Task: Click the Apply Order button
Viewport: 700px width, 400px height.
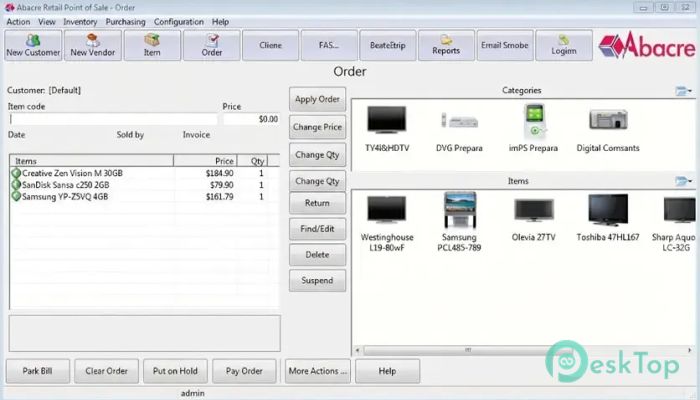Action: (x=317, y=99)
